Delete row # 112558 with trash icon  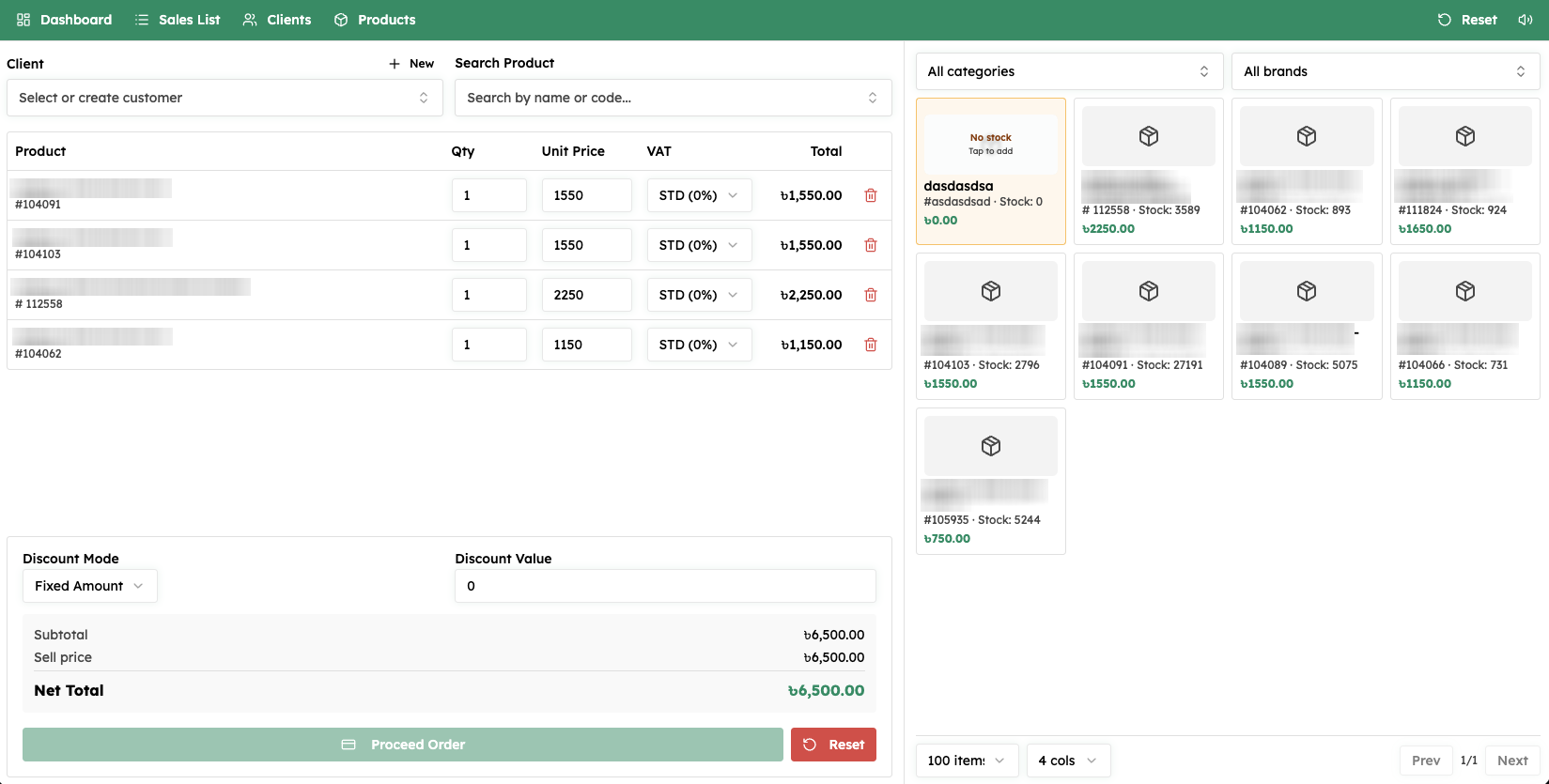pos(871,295)
